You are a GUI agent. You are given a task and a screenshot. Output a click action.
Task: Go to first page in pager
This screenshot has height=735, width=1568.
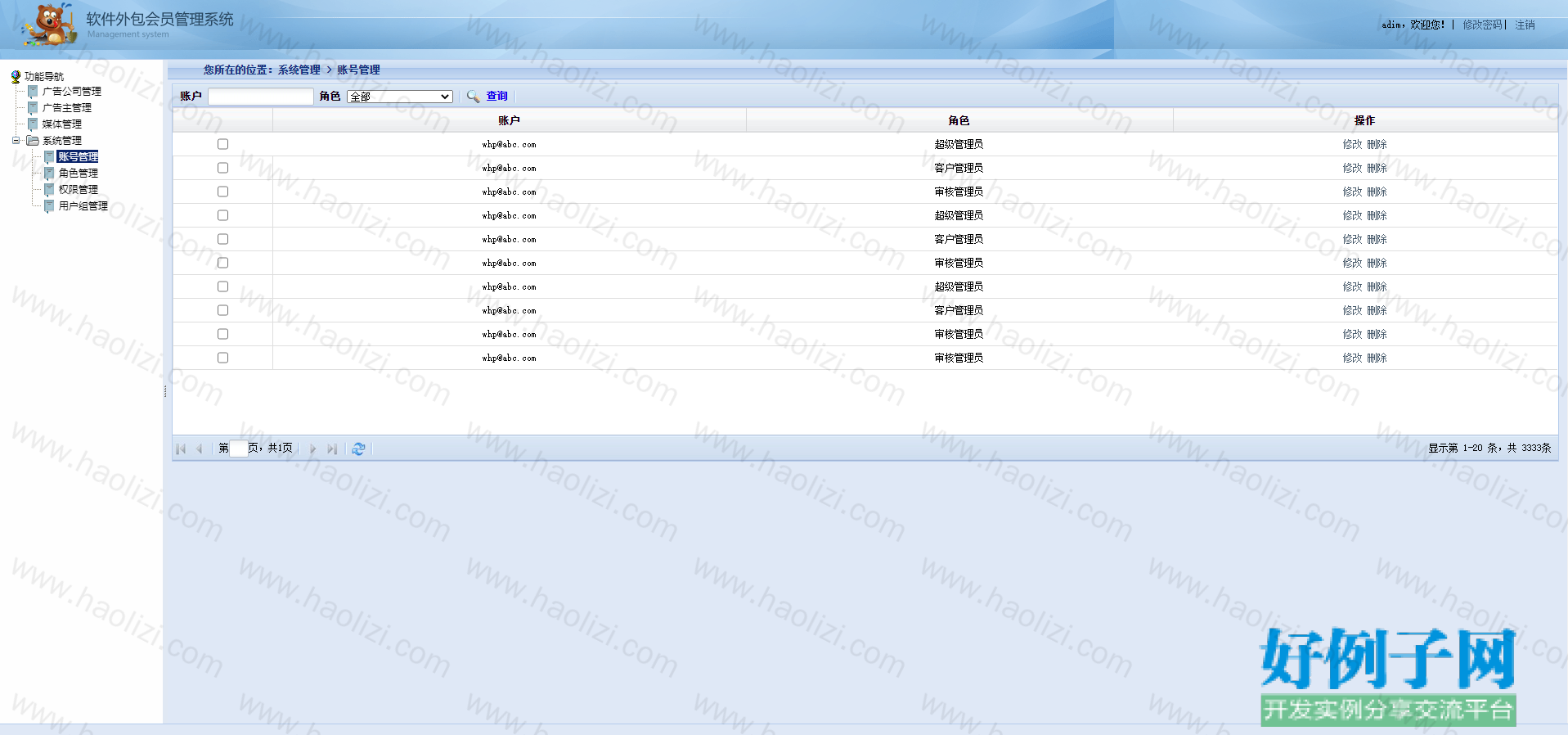tap(181, 449)
